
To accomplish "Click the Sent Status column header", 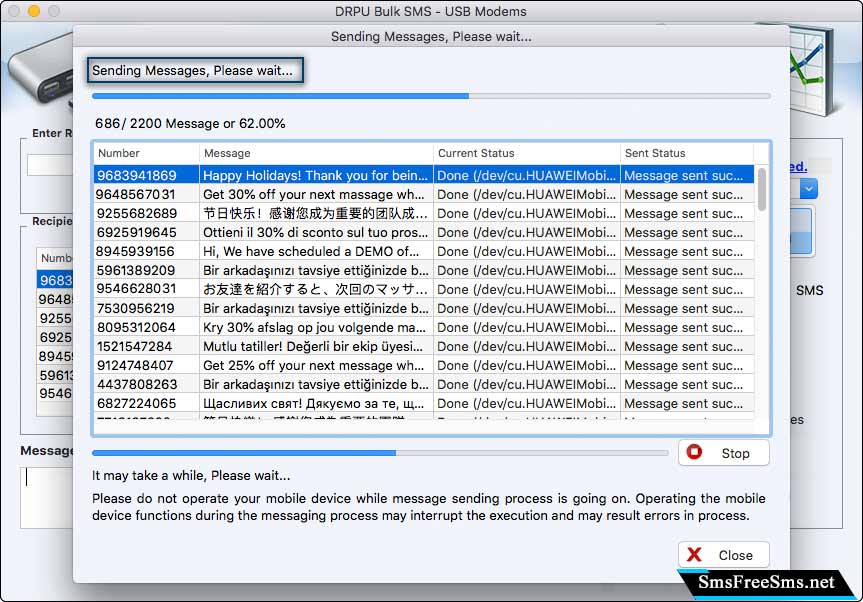I will pyautogui.click(x=686, y=153).
